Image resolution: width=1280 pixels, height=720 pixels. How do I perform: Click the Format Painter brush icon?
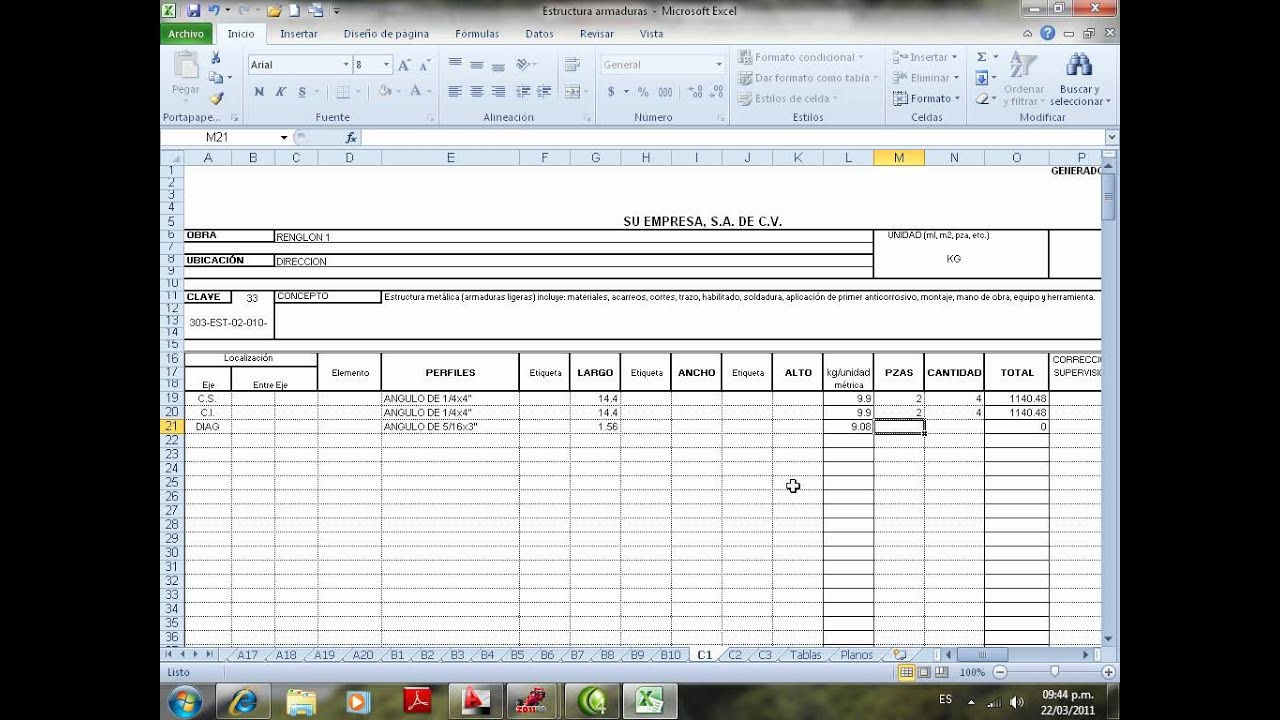coord(215,98)
